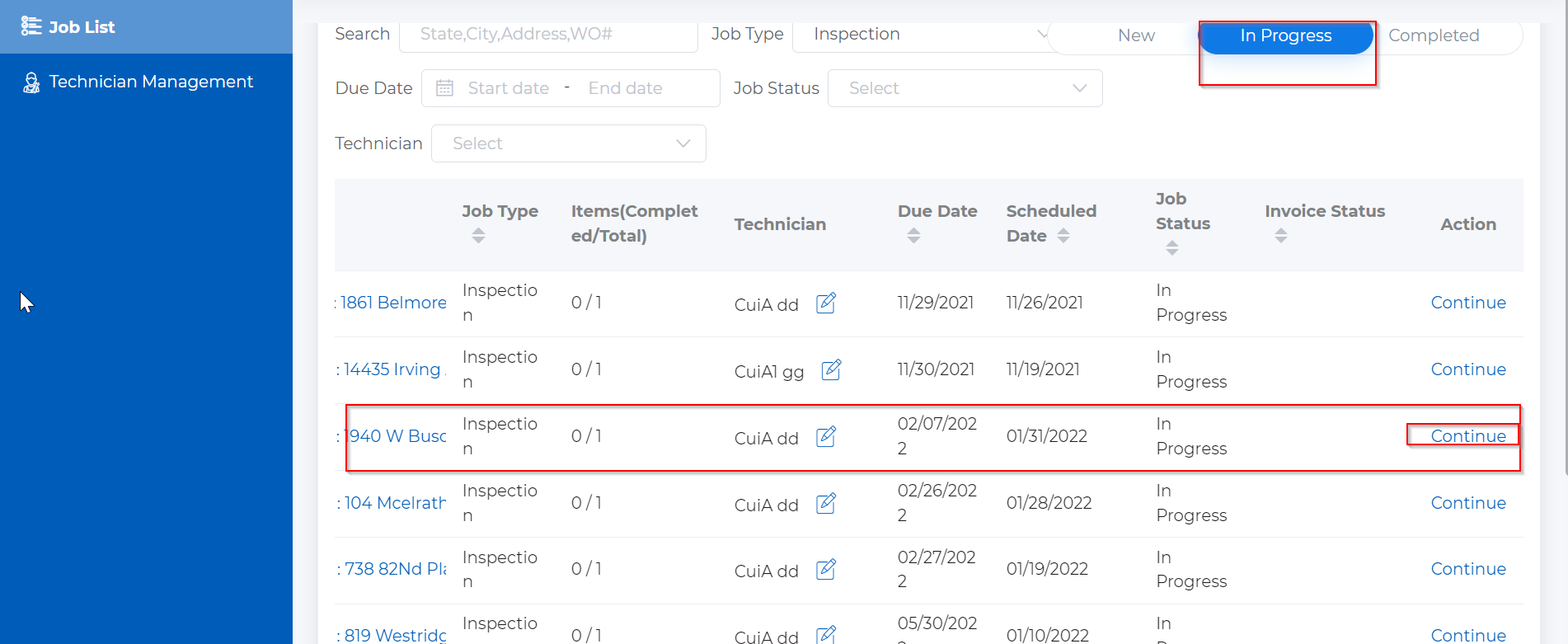Screen dimensions: 1568x644
Task: Focus the Search address input field
Action: (548, 34)
